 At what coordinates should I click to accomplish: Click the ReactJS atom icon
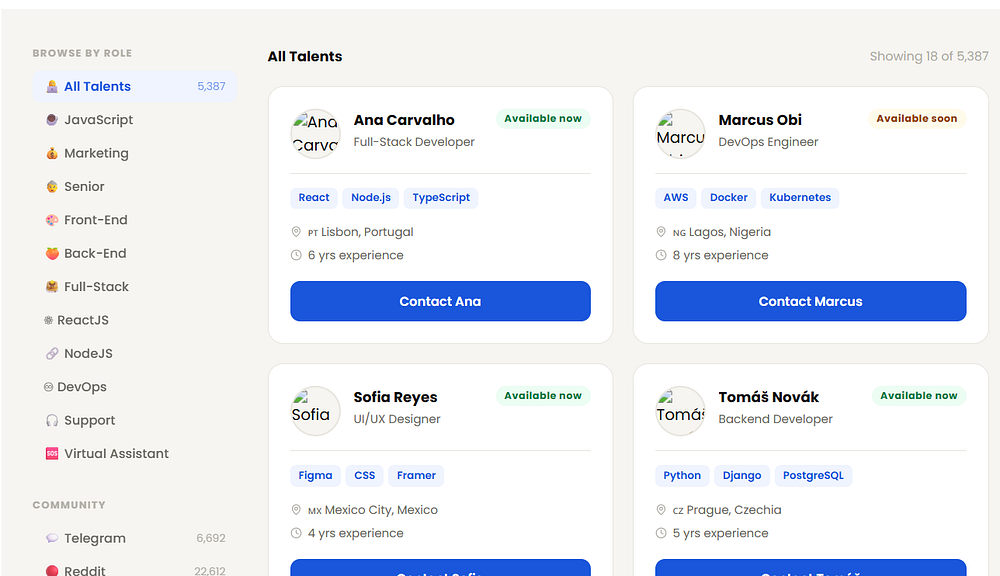pos(48,320)
